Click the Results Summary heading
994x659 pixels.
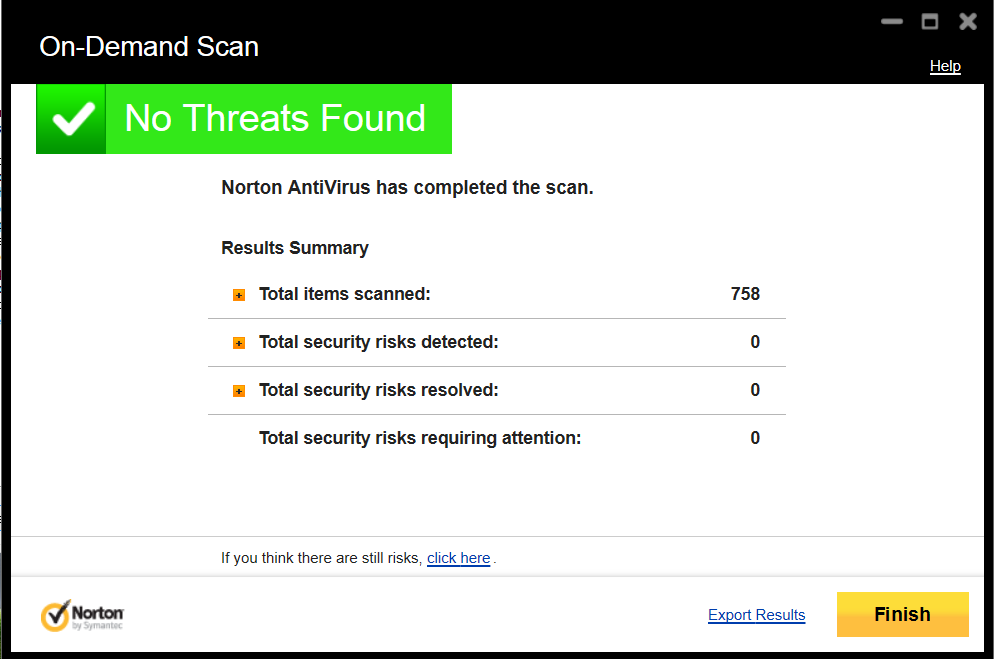pos(295,248)
